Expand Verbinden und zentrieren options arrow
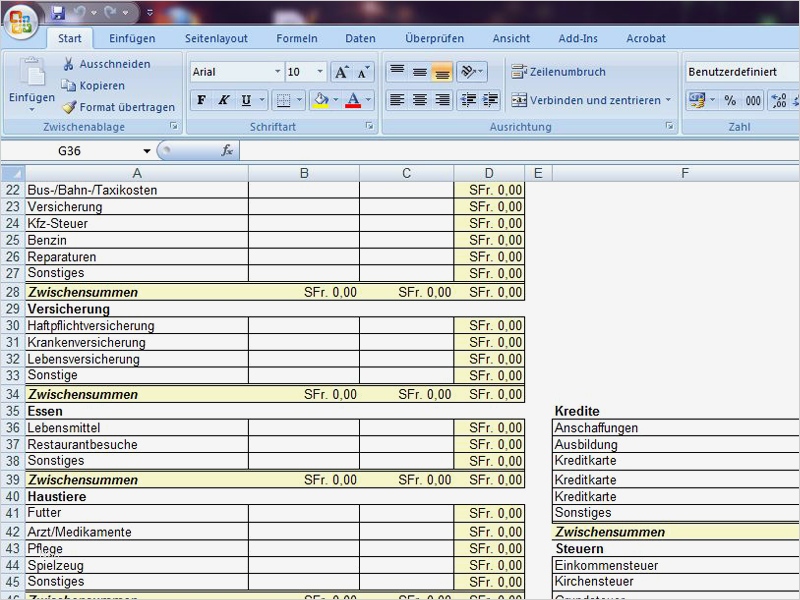Screen dimensions: 800x600 click(x=668, y=100)
